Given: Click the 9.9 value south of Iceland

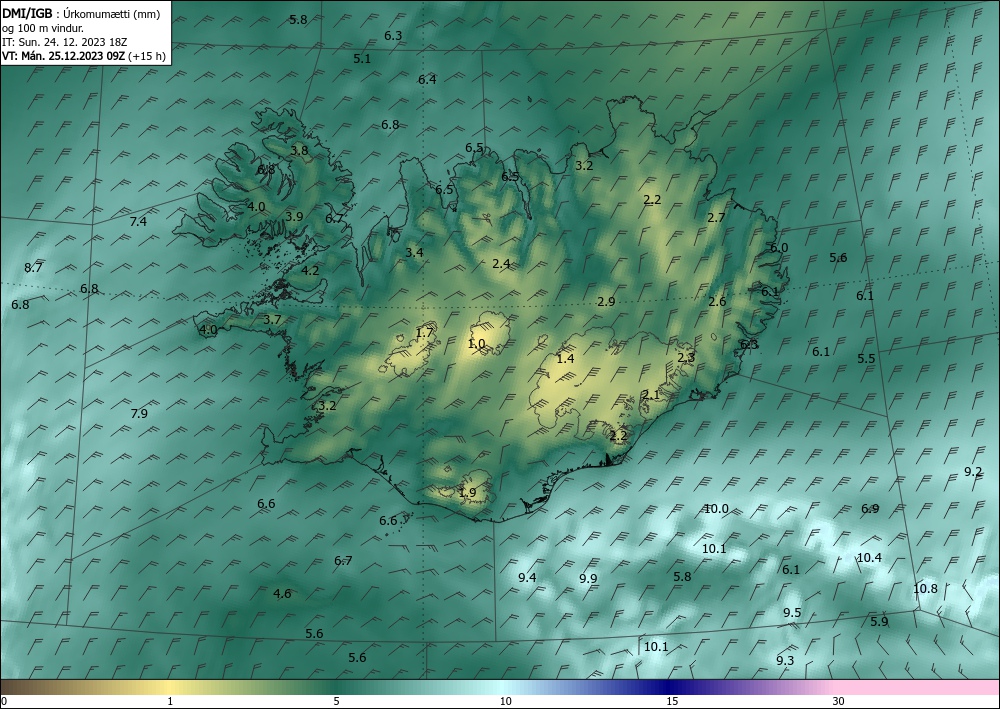Looking at the screenshot, I should point(588,578).
